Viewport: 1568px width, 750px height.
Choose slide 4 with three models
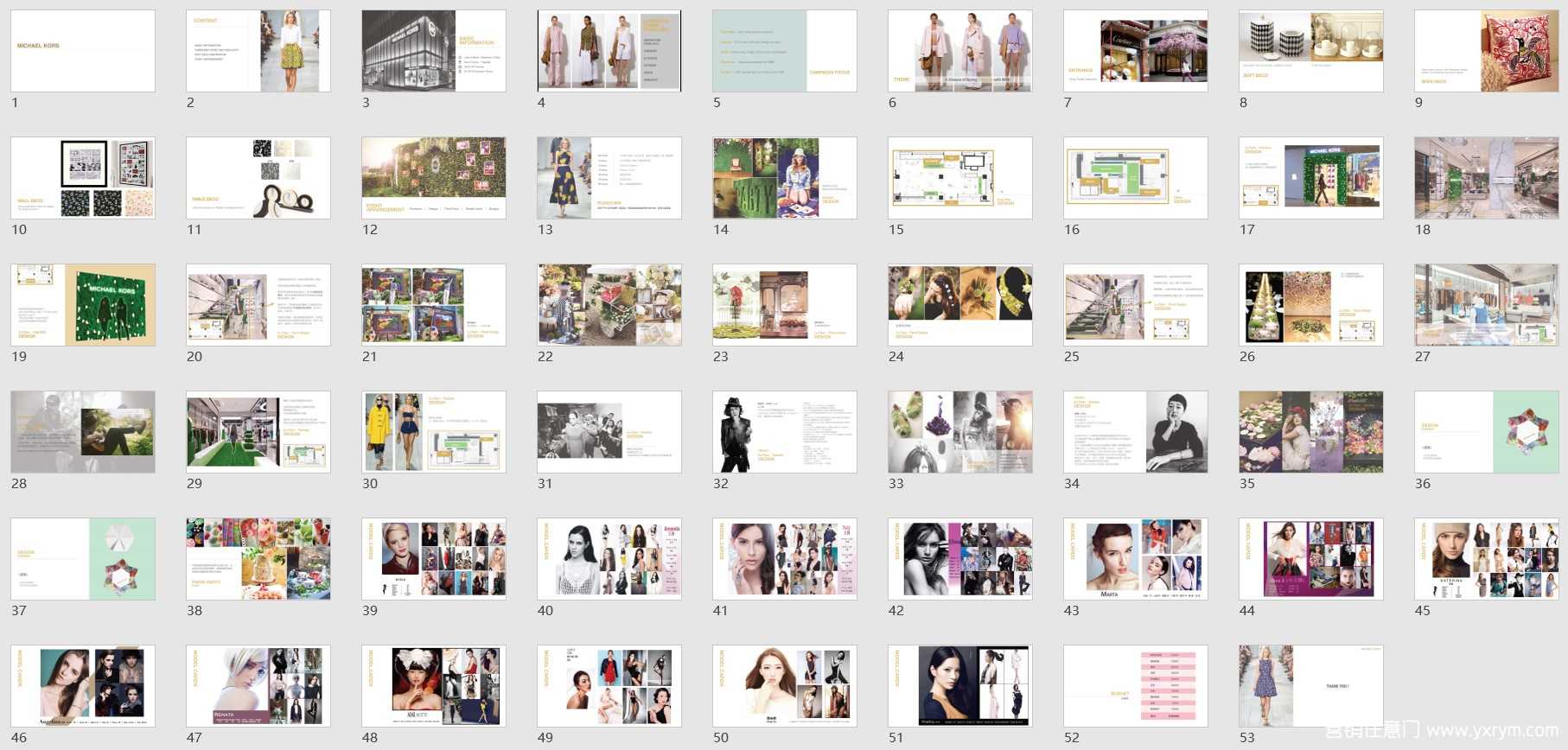click(609, 51)
